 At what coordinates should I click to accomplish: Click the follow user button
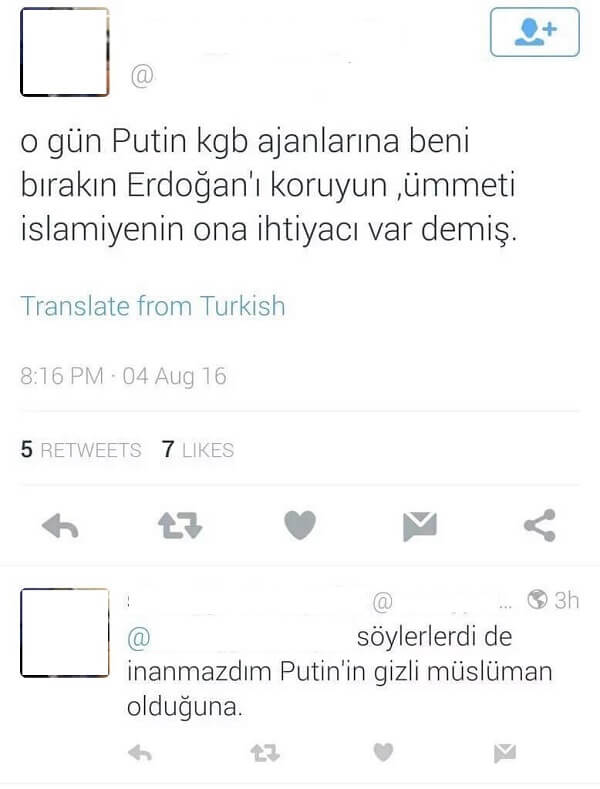[x=535, y=32]
